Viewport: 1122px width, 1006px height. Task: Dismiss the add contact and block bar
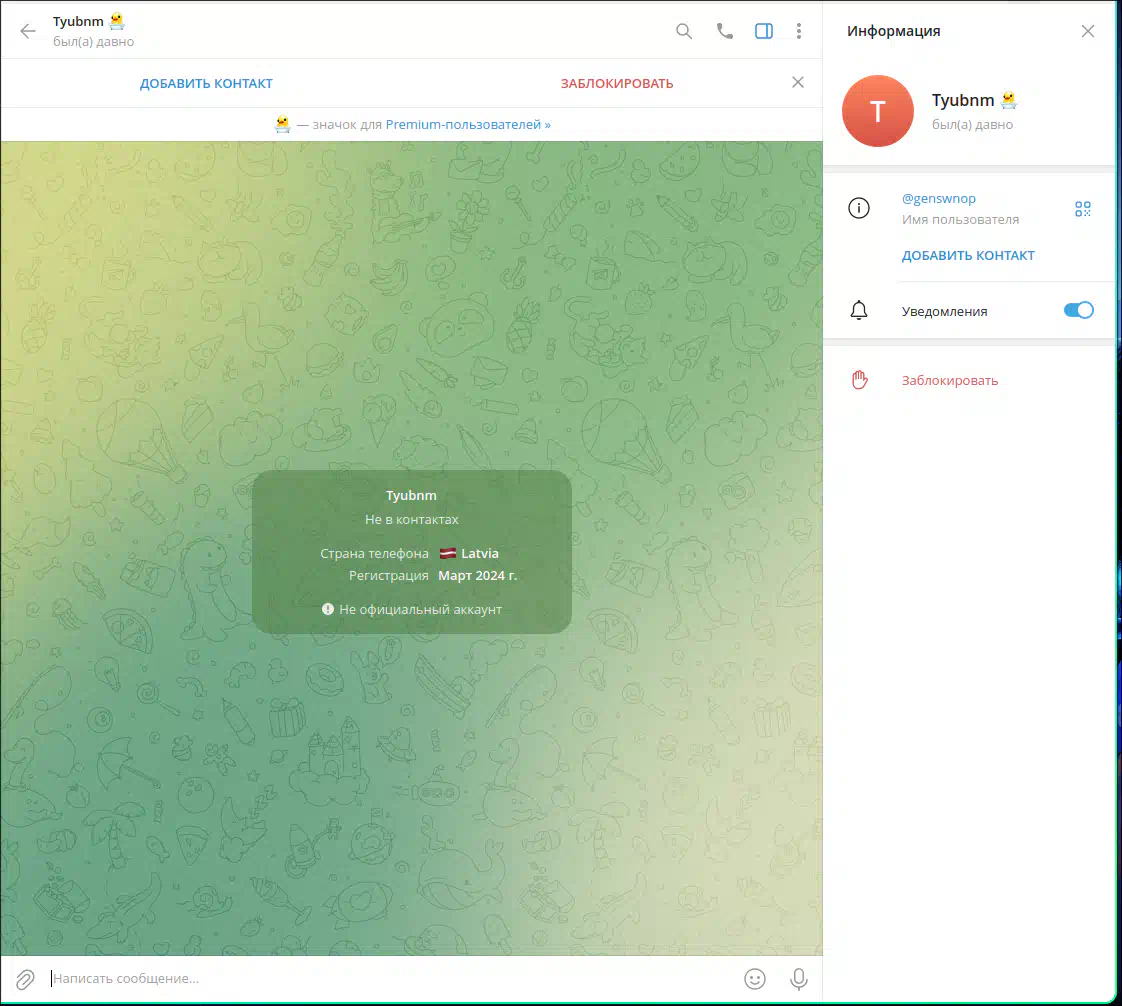coord(798,82)
